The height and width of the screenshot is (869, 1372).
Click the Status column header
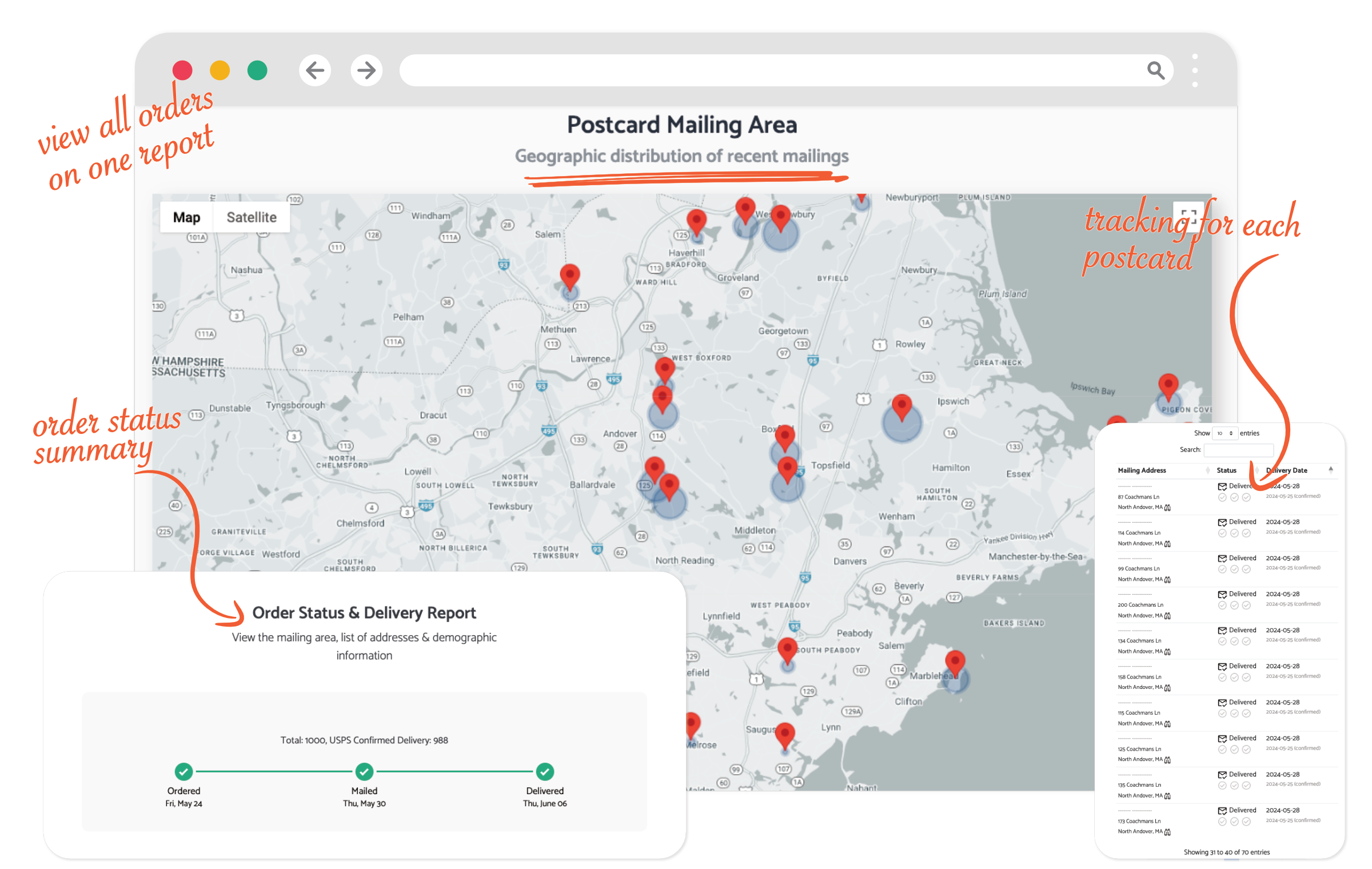[1226, 471]
